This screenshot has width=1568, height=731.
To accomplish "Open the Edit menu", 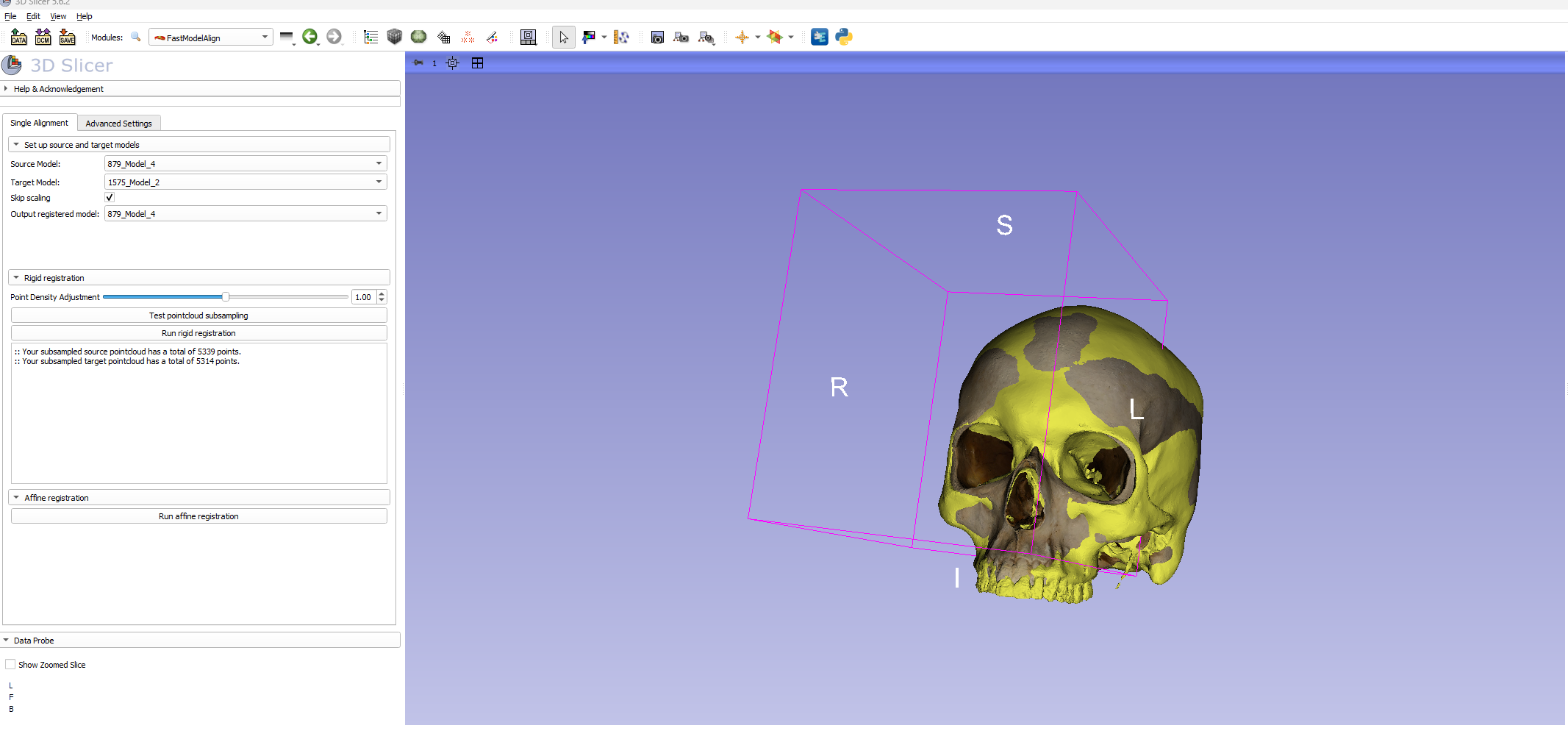I will pos(33,16).
